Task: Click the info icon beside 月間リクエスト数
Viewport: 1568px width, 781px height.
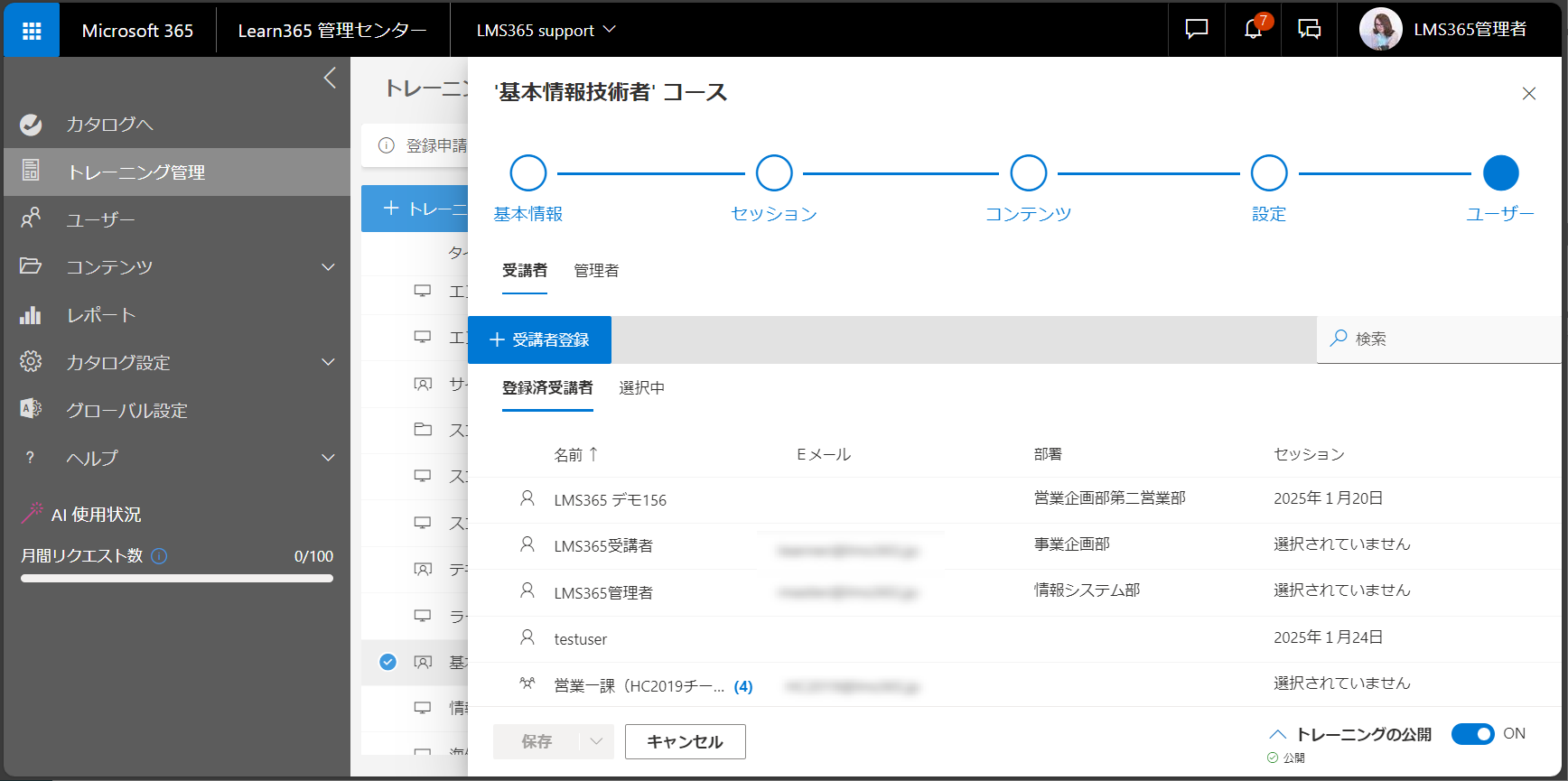Action: 159,556
